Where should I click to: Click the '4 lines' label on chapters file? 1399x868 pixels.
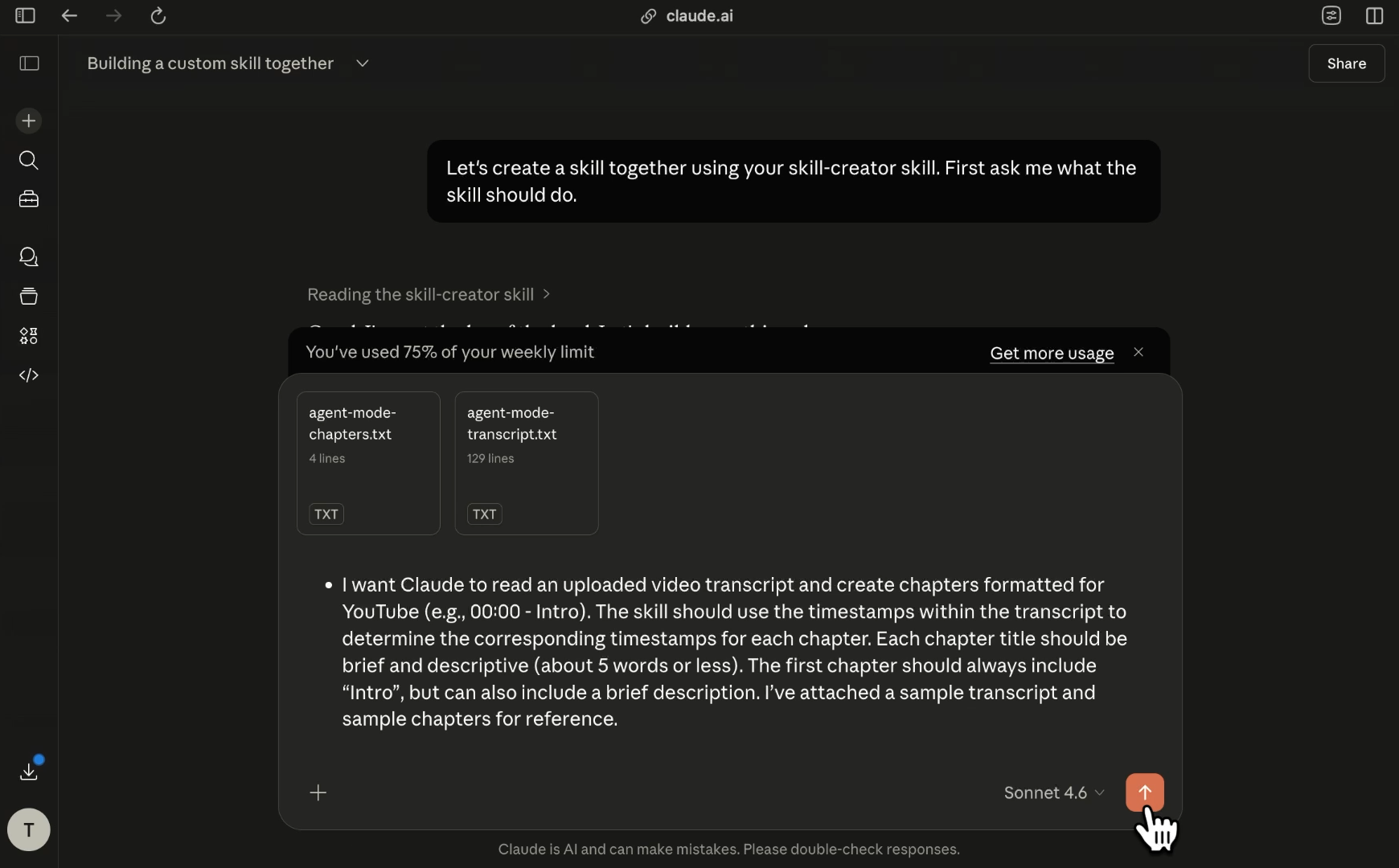tap(327, 458)
